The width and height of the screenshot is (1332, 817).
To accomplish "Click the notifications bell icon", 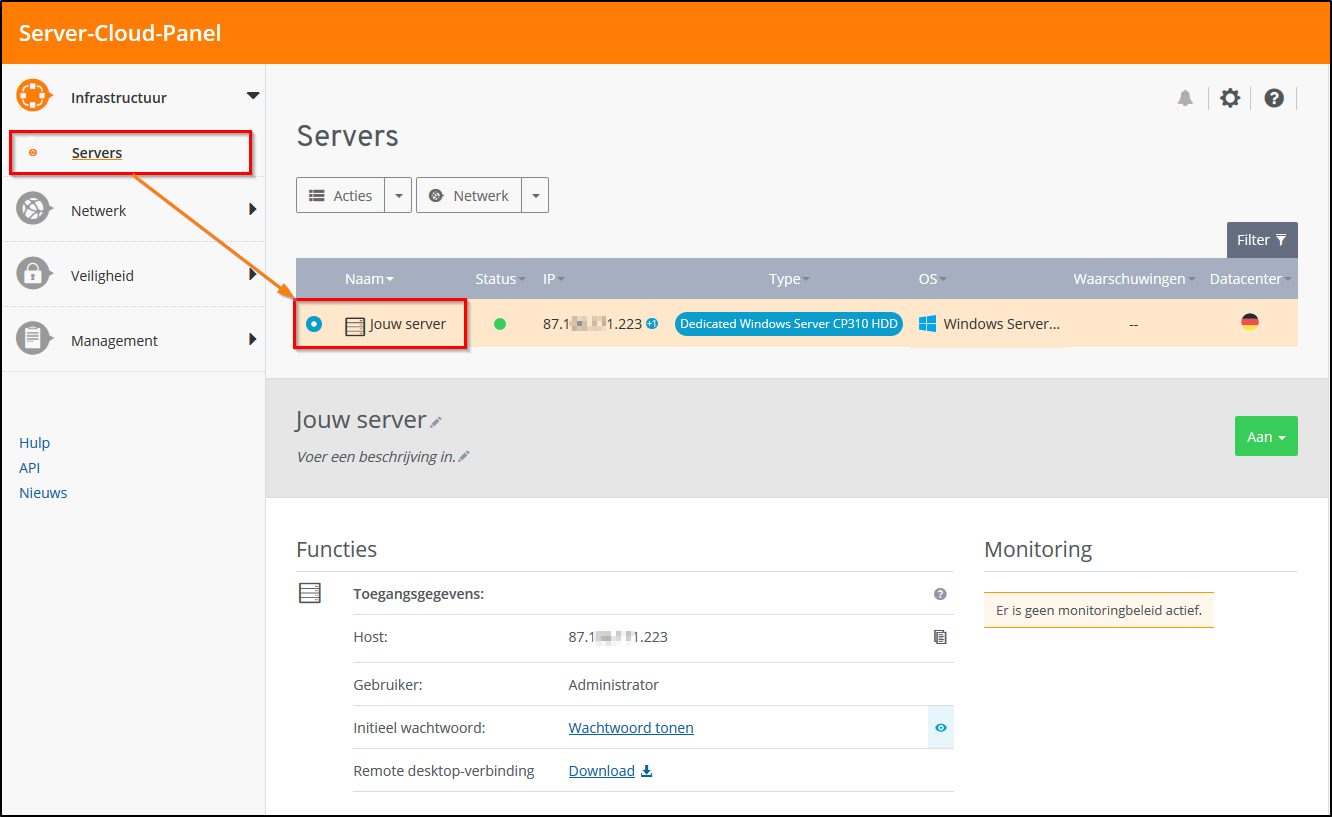I will click(1185, 98).
